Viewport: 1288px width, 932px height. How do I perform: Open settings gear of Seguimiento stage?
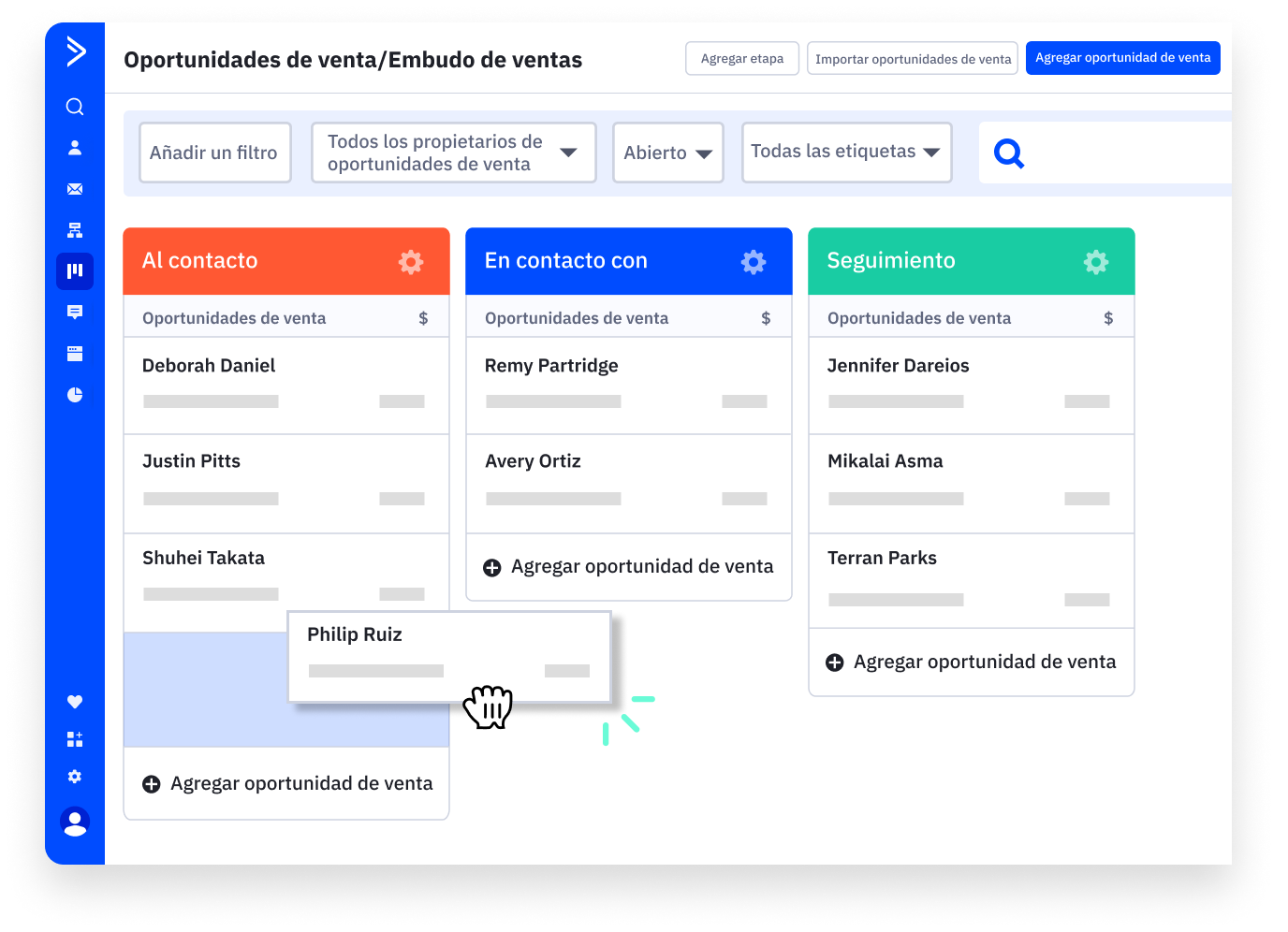coord(1096,261)
